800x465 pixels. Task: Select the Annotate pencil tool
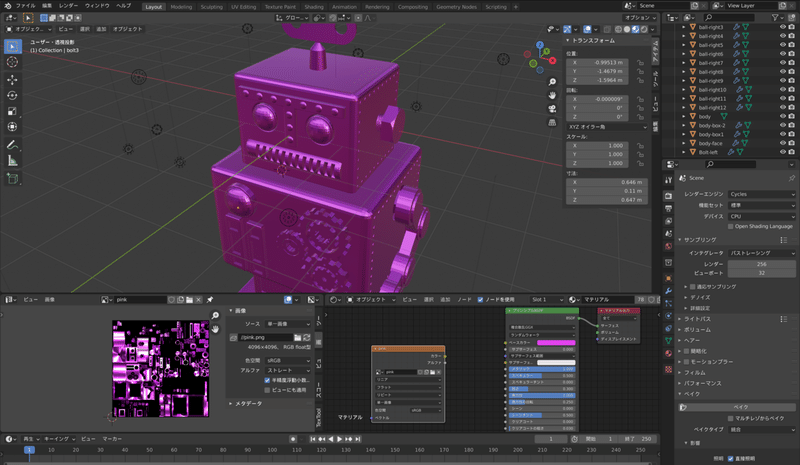pyautogui.click(x=12, y=145)
